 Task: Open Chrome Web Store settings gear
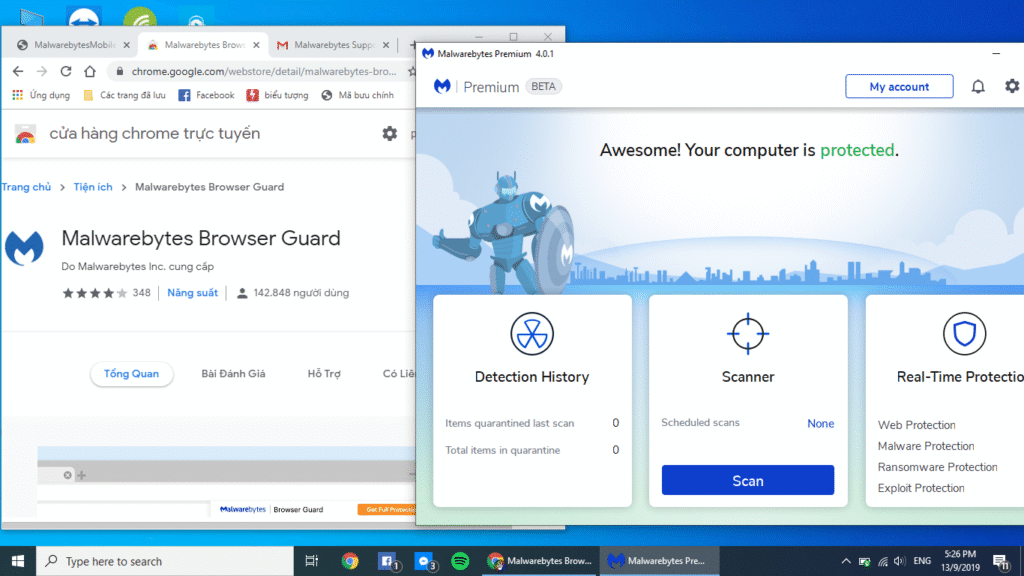point(389,133)
